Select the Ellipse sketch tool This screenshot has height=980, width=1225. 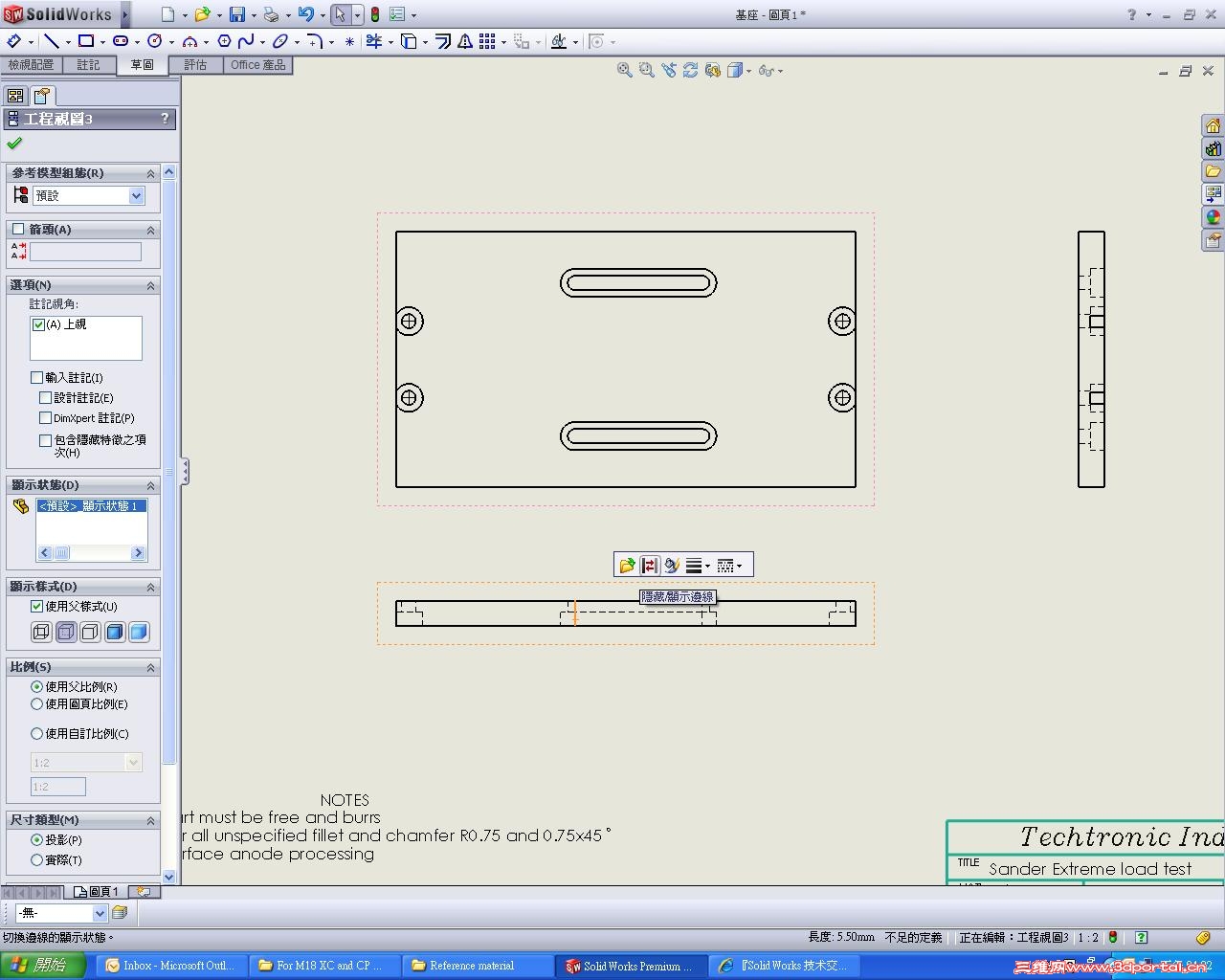tap(280, 41)
